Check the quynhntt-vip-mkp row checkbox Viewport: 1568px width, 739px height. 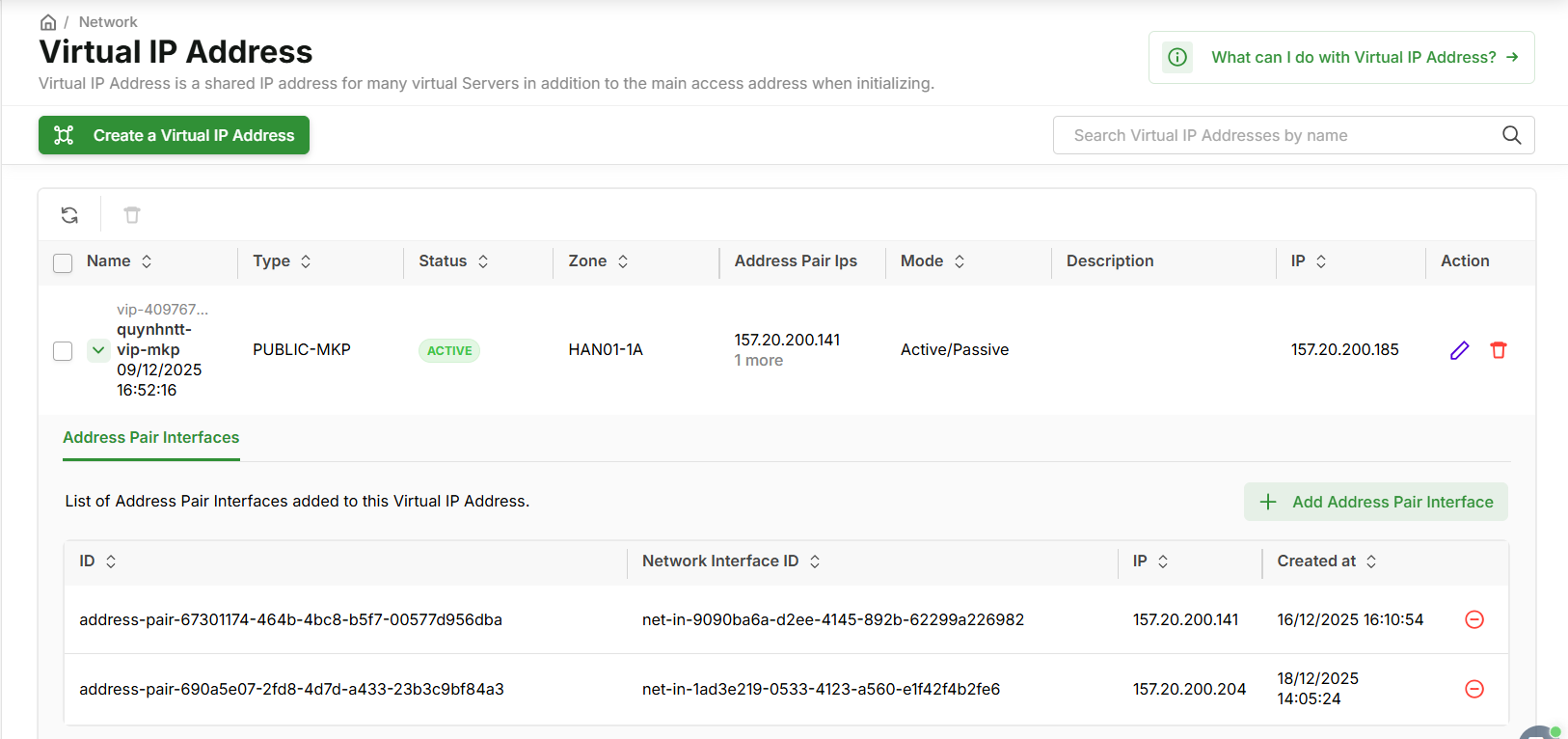coord(63,351)
